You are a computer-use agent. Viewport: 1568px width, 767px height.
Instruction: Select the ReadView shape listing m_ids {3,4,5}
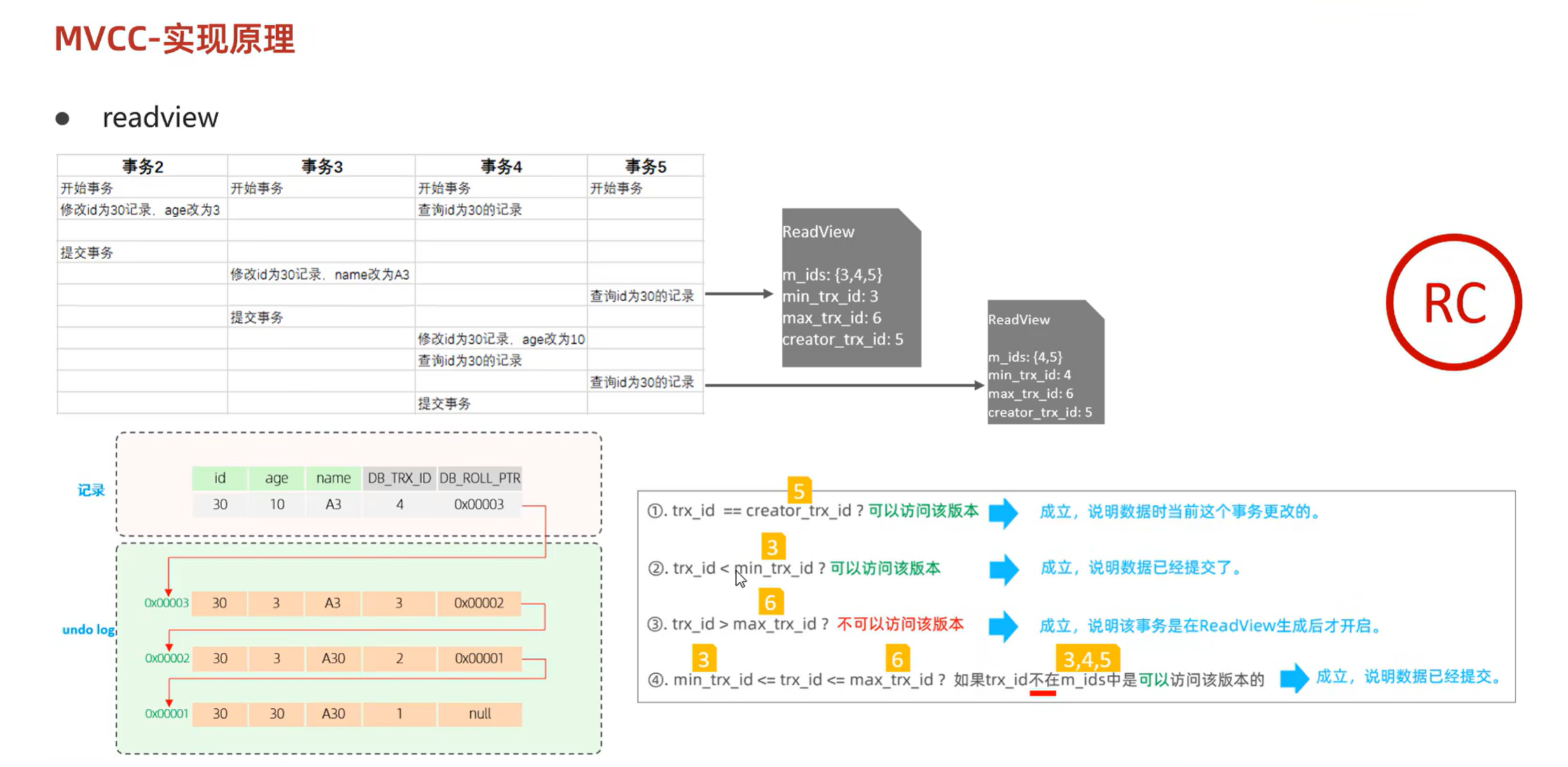click(x=851, y=287)
